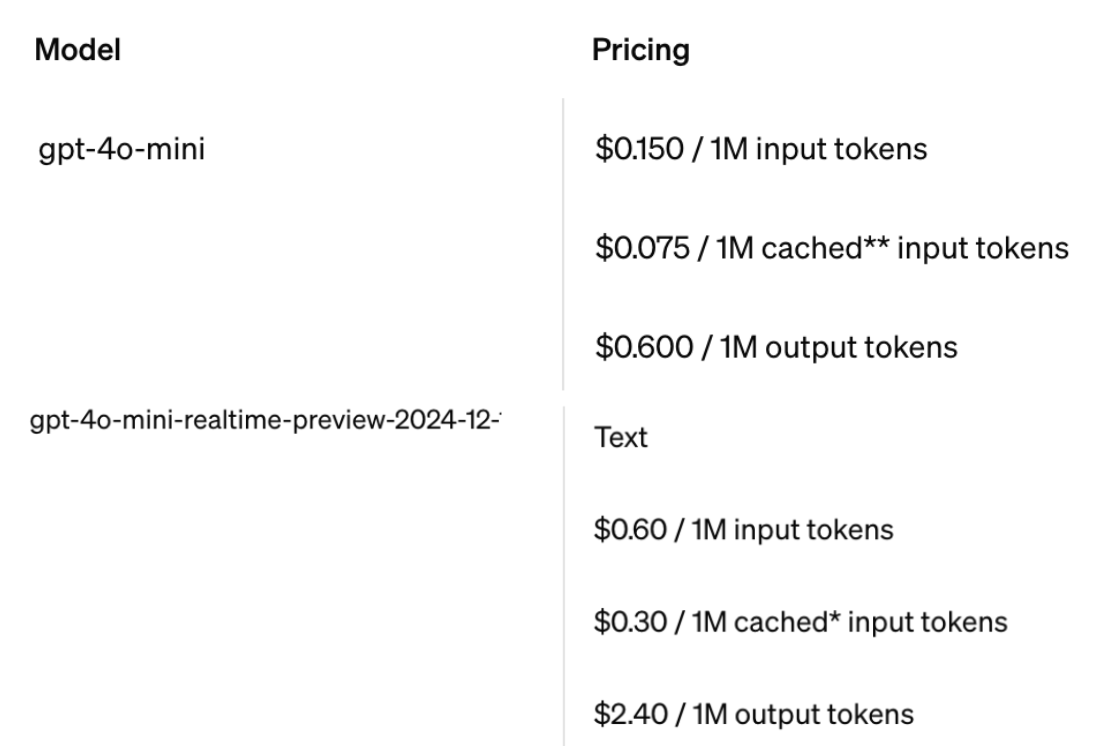Viewport: 1106px width, 746px height.
Task: Click the $2.40 output tokens price
Action: point(753,714)
